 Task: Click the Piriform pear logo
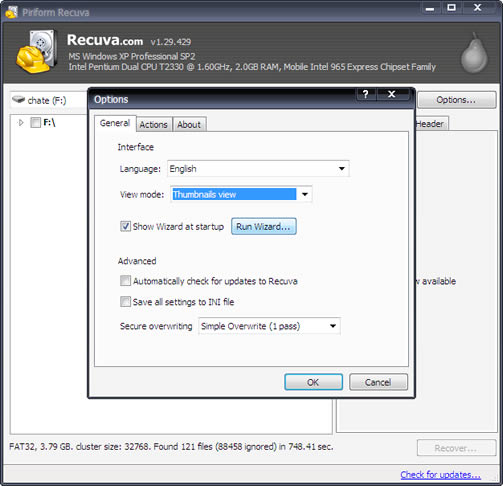[474, 53]
